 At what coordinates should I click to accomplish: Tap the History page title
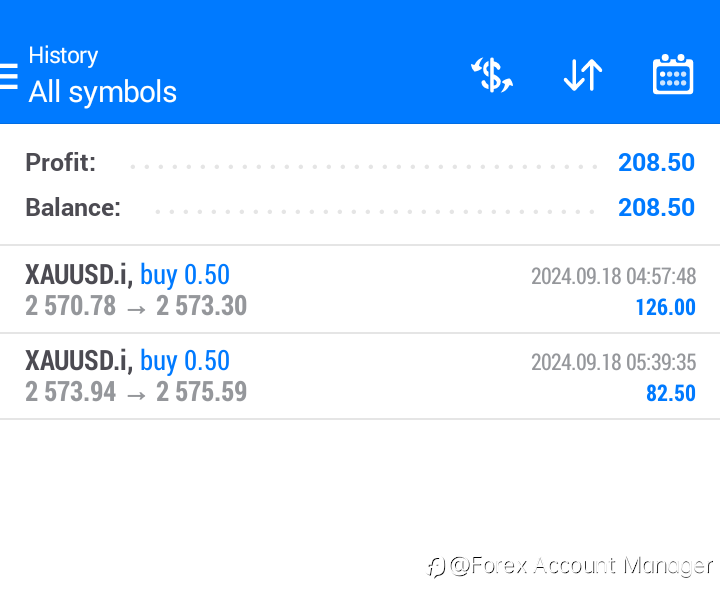(x=63, y=55)
